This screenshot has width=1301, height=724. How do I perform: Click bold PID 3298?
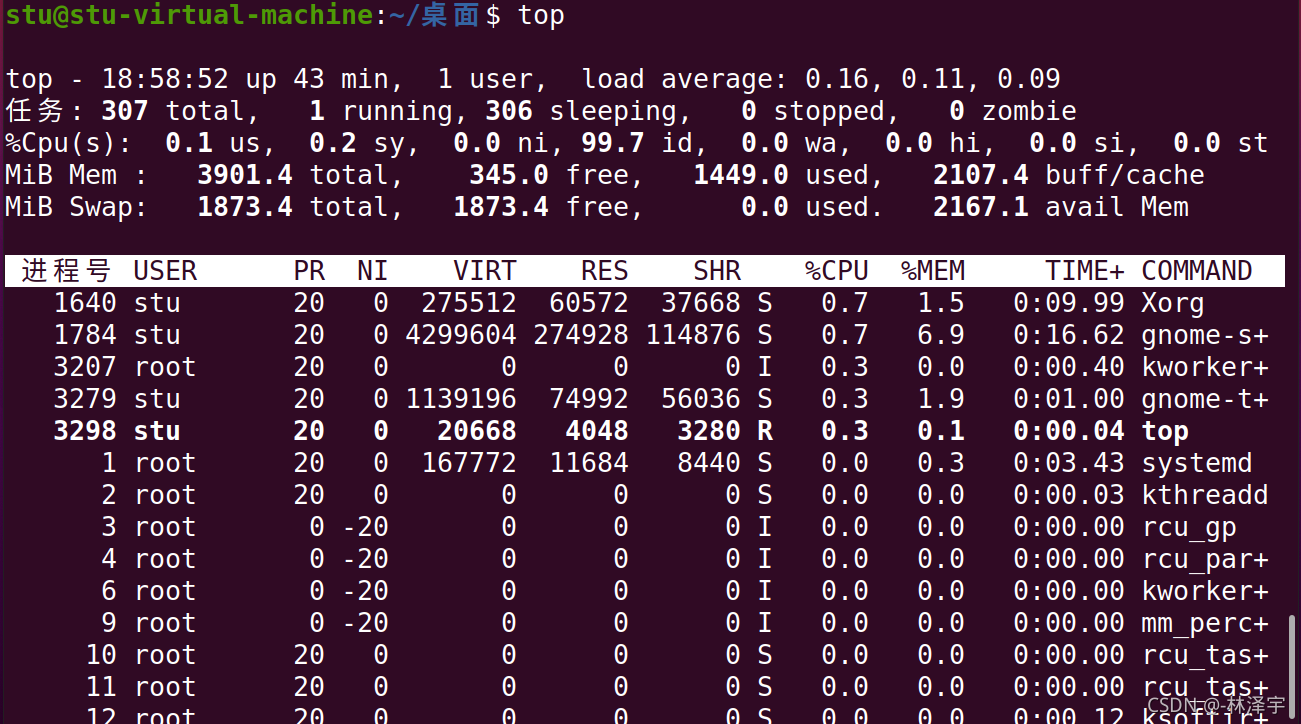pos(85,431)
